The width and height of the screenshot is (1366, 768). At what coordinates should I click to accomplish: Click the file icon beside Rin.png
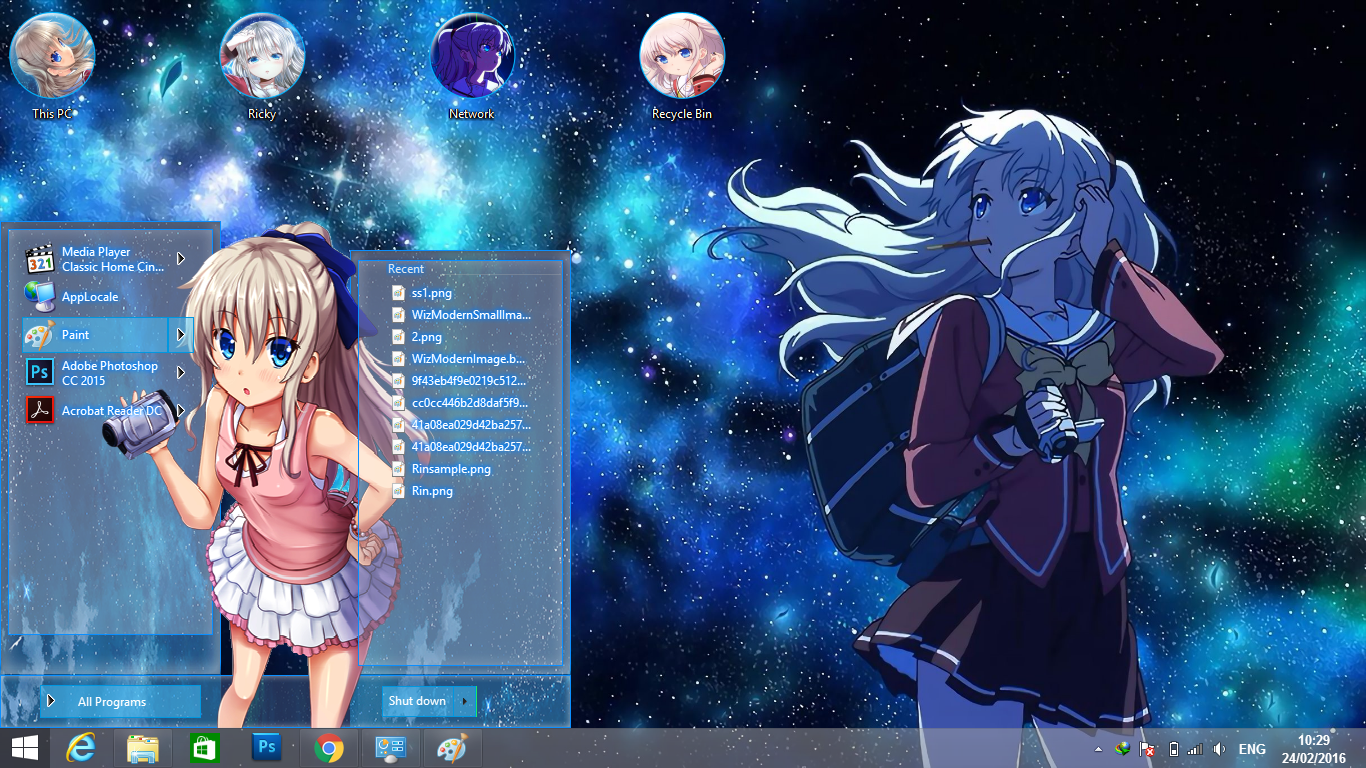coord(398,491)
